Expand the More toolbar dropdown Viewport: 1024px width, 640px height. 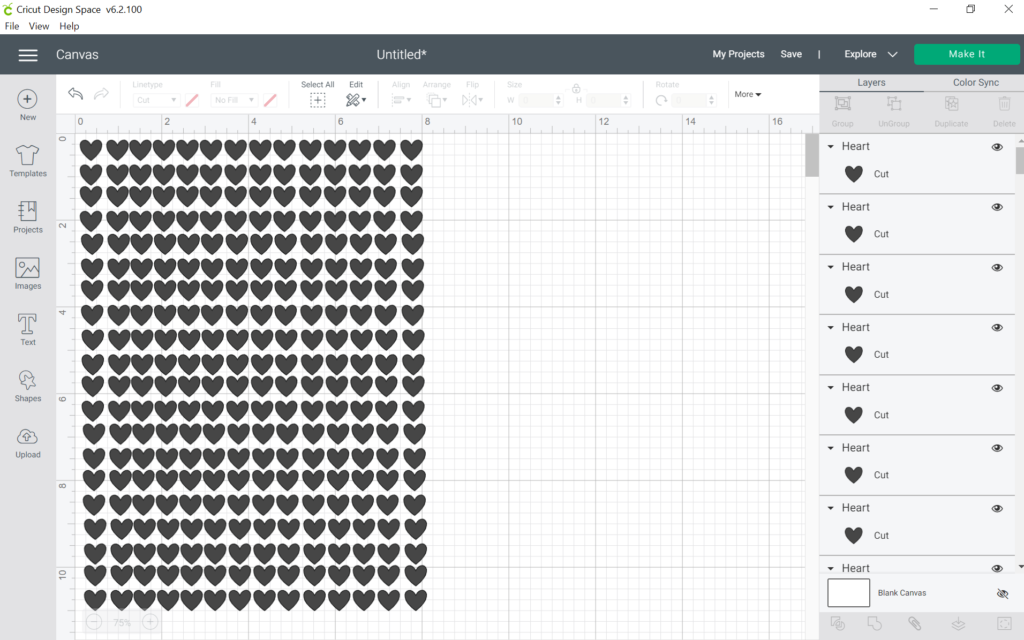coord(747,94)
